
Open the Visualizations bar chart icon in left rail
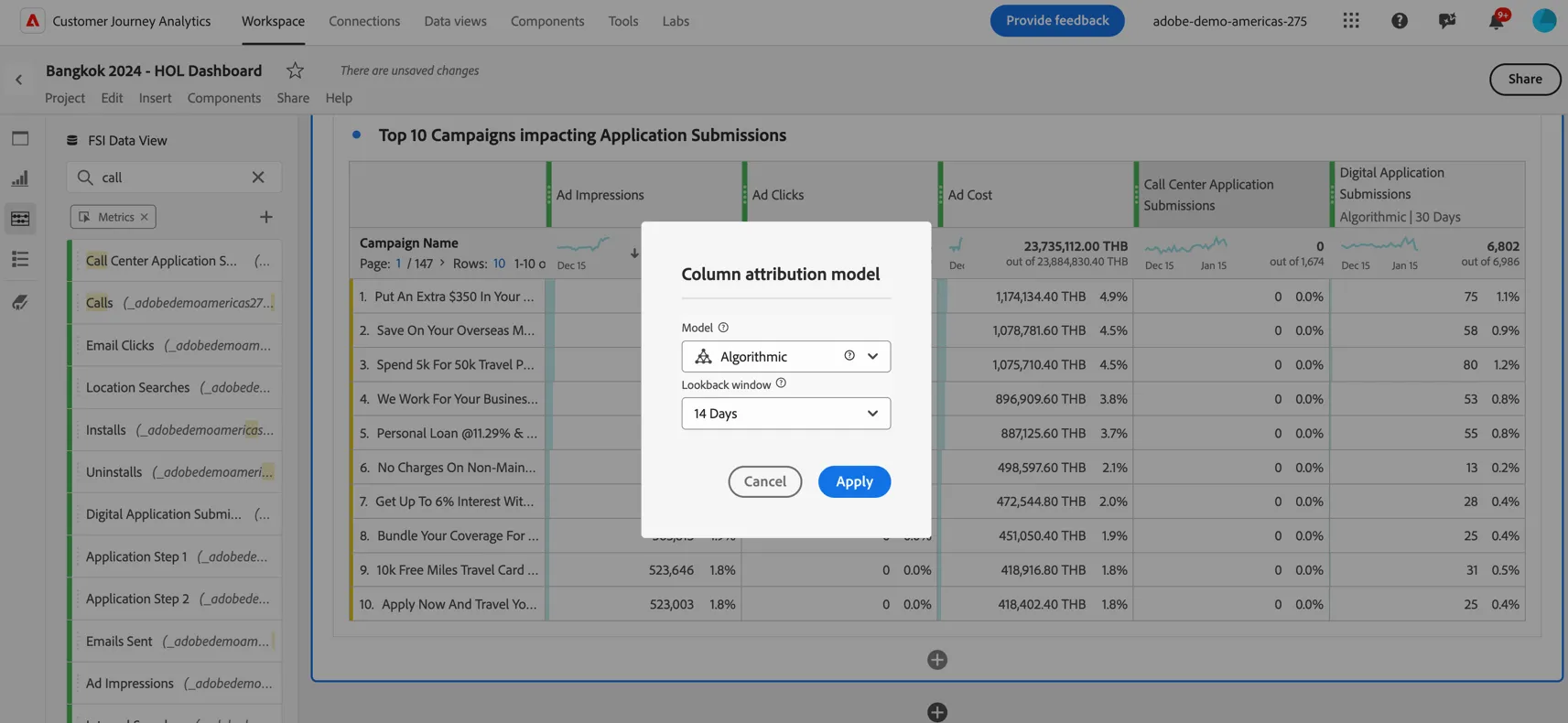(x=20, y=178)
